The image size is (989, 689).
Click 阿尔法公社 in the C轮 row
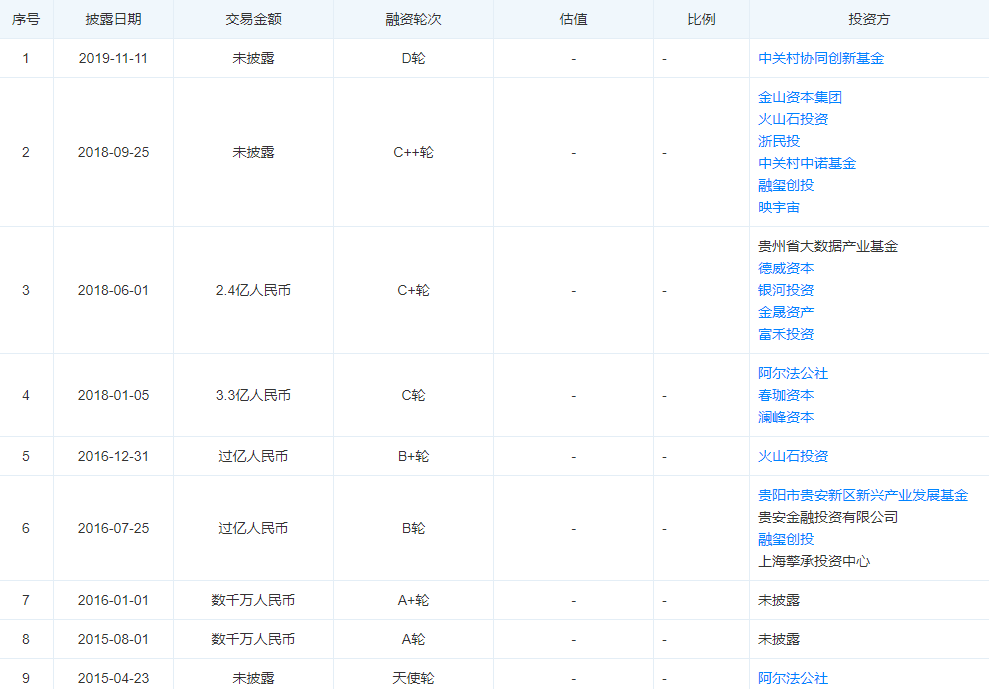[x=793, y=374]
